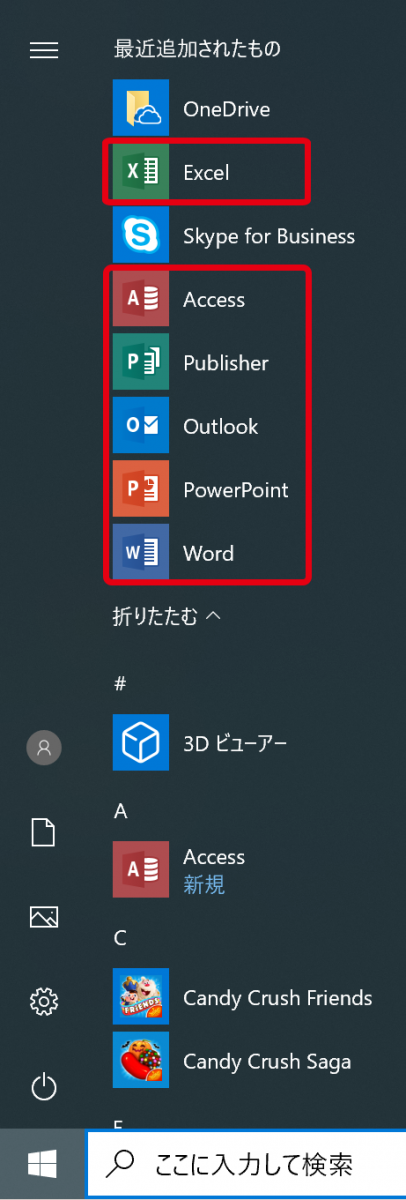Click the C letter group header
This screenshot has height=1200, width=406.
[120, 938]
